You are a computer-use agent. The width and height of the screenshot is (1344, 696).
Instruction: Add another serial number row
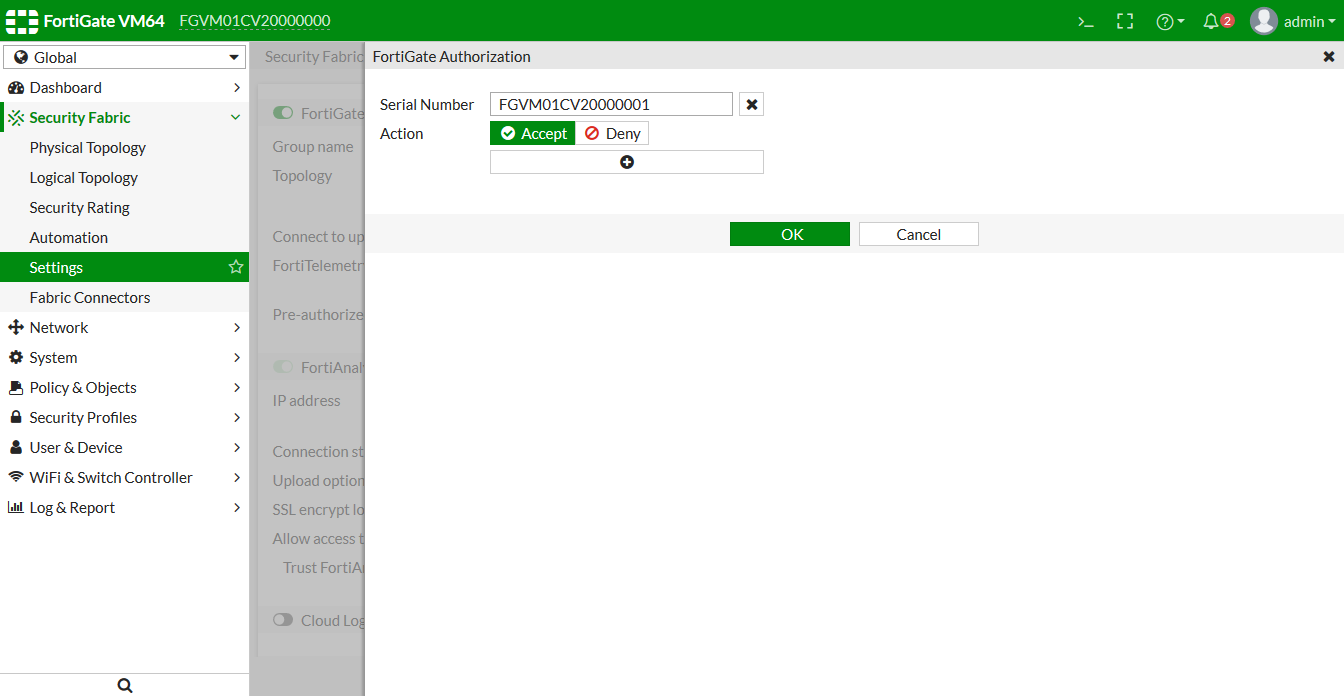[x=627, y=162]
